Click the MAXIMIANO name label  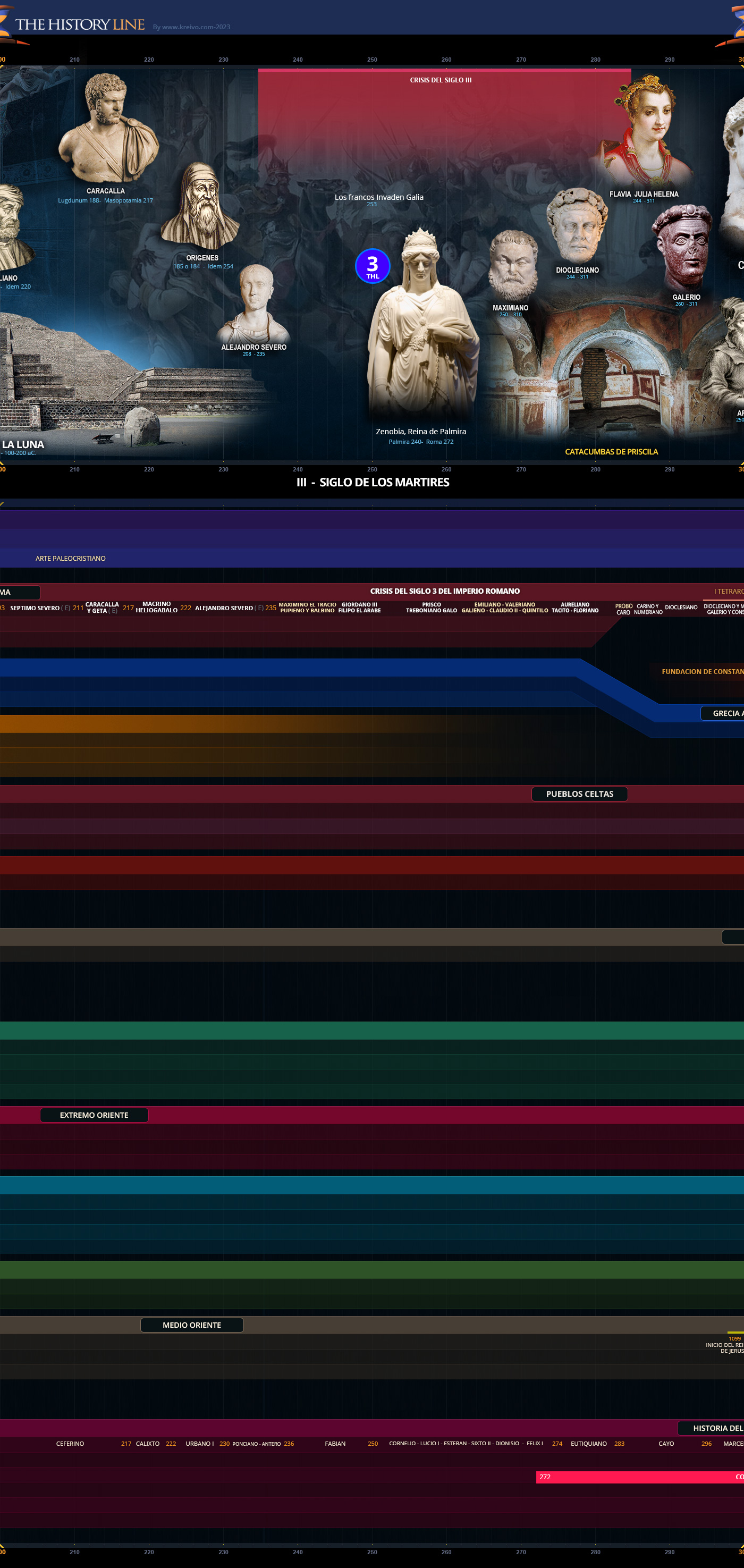click(510, 308)
